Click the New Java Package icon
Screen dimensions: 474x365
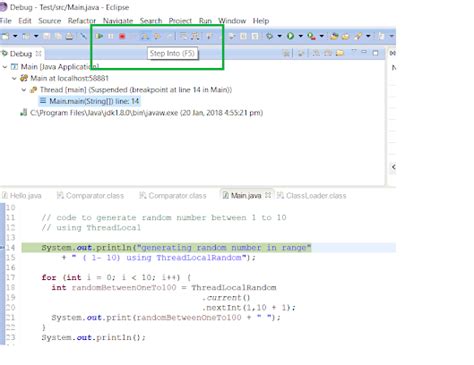pos(334,36)
